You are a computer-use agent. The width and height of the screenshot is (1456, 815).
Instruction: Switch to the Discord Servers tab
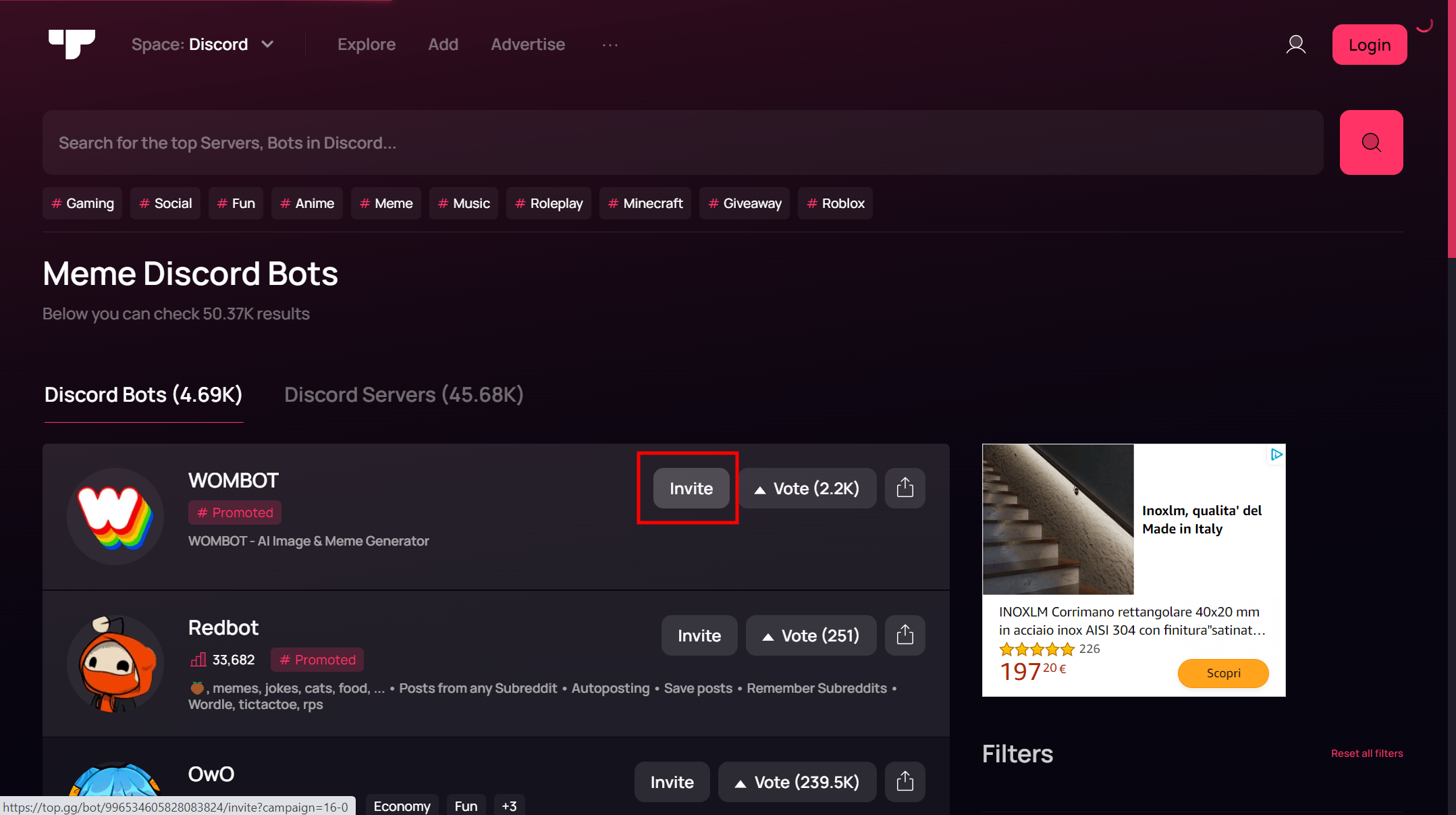[404, 394]
